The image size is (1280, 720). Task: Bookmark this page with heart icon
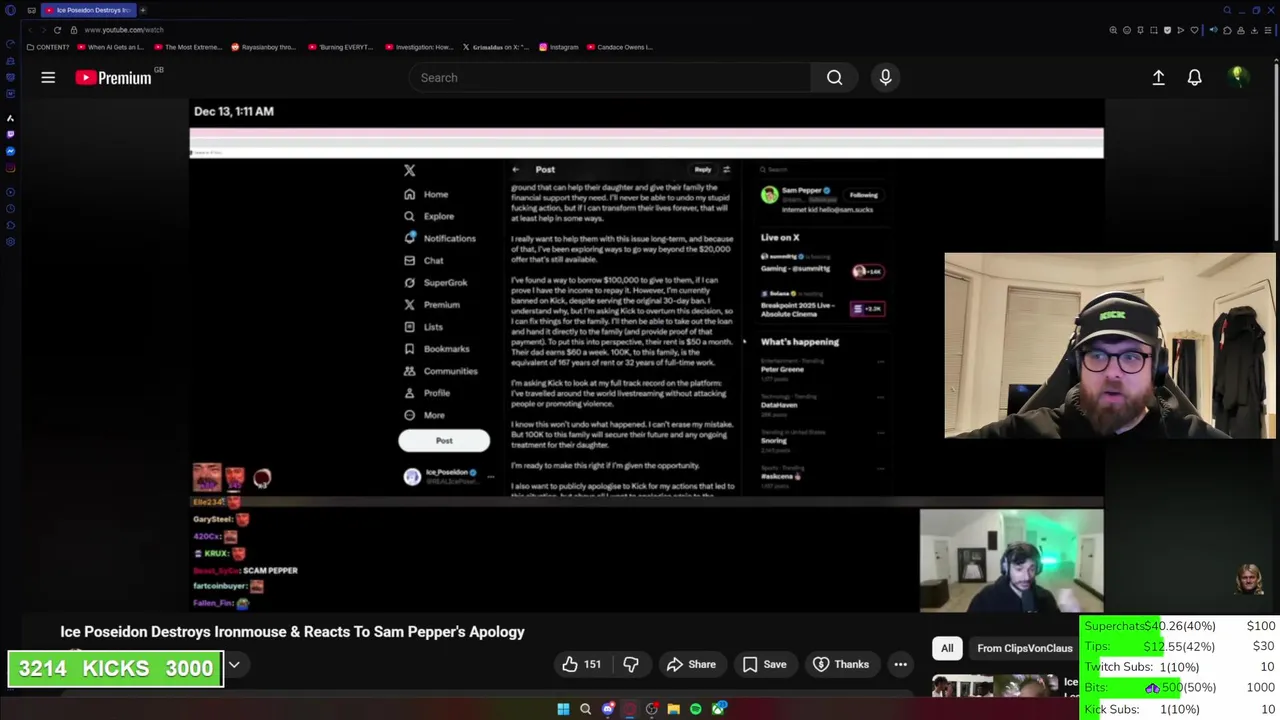[x=1194, y=30]
